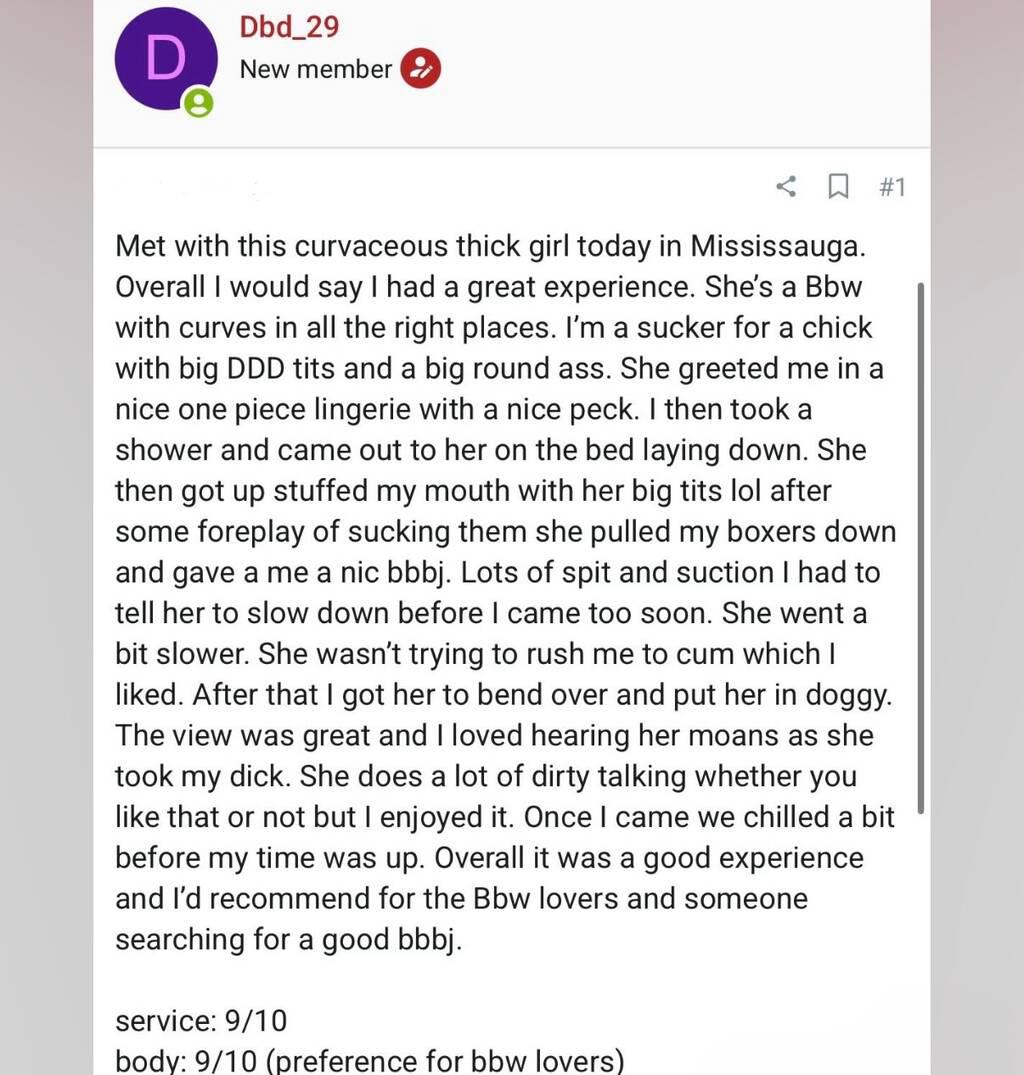Open the #1 post permalink
This screenshot has height=1075, width=1024.
(892, 186)
